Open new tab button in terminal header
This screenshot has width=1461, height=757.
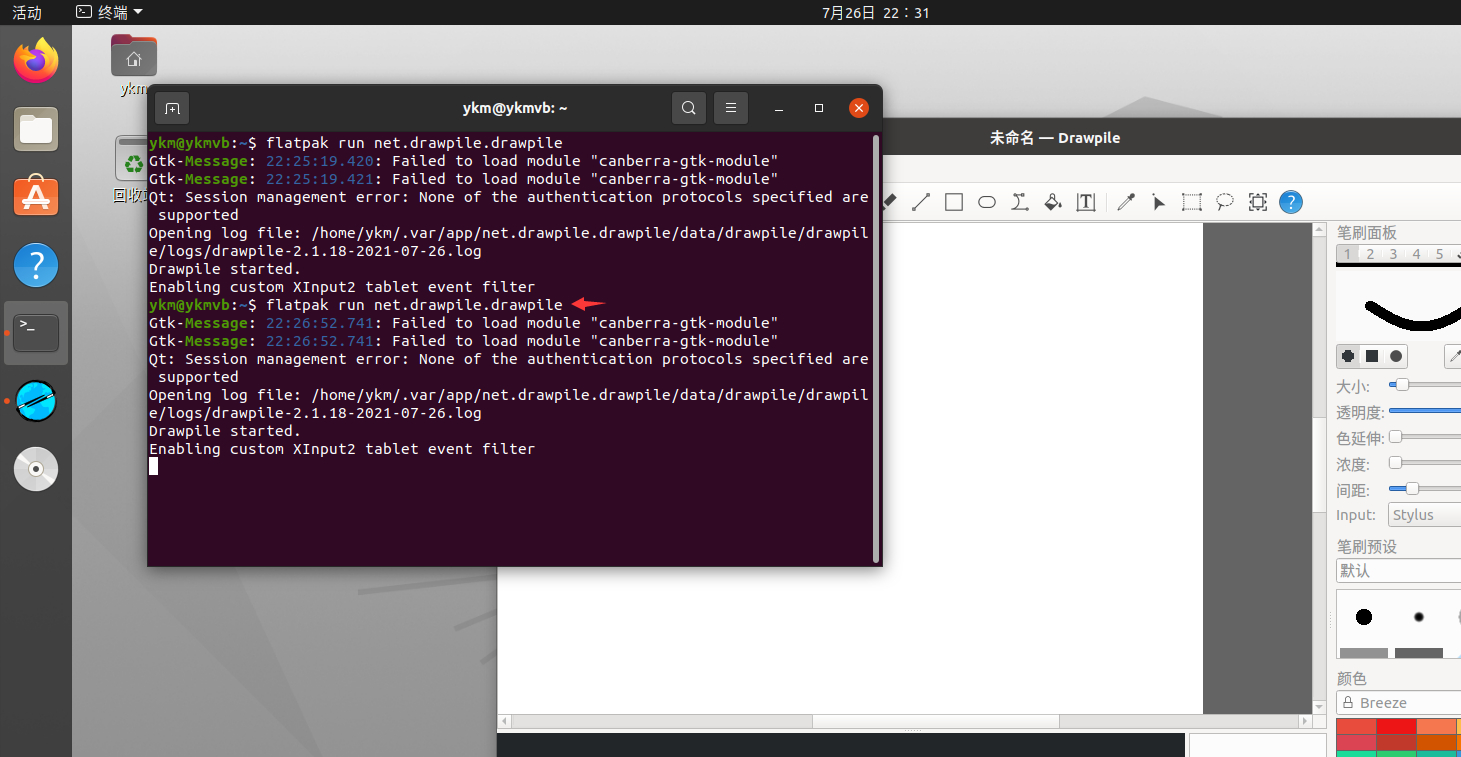[172, 108]
